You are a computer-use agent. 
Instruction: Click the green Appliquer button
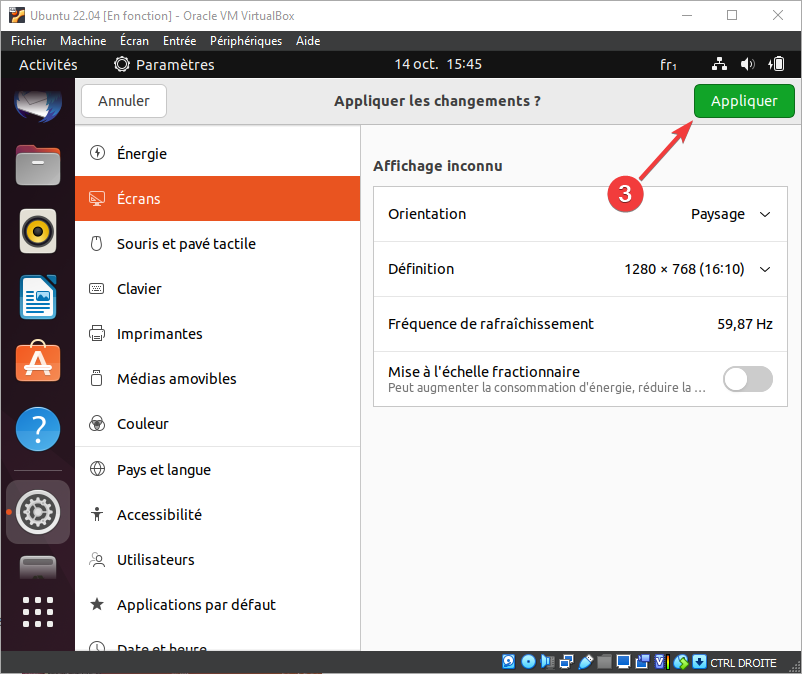744,101
